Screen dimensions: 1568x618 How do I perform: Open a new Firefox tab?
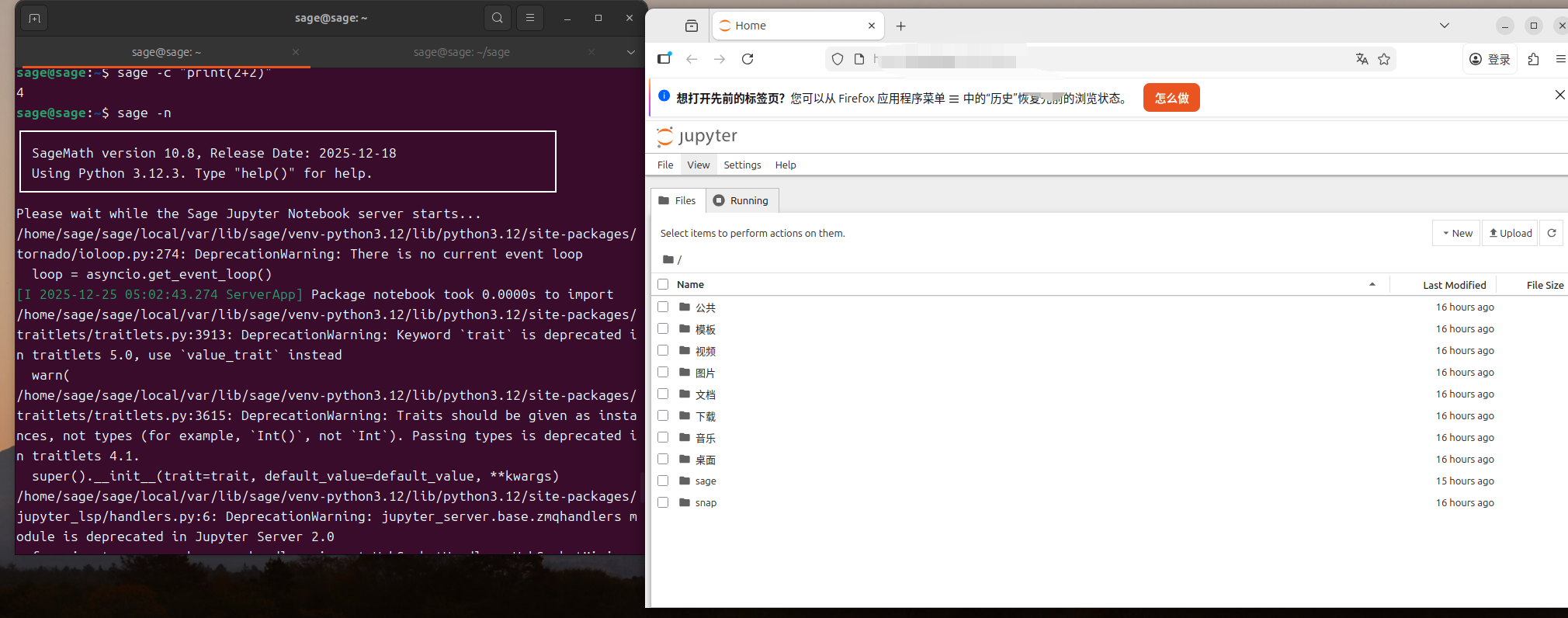click(900, 26)
